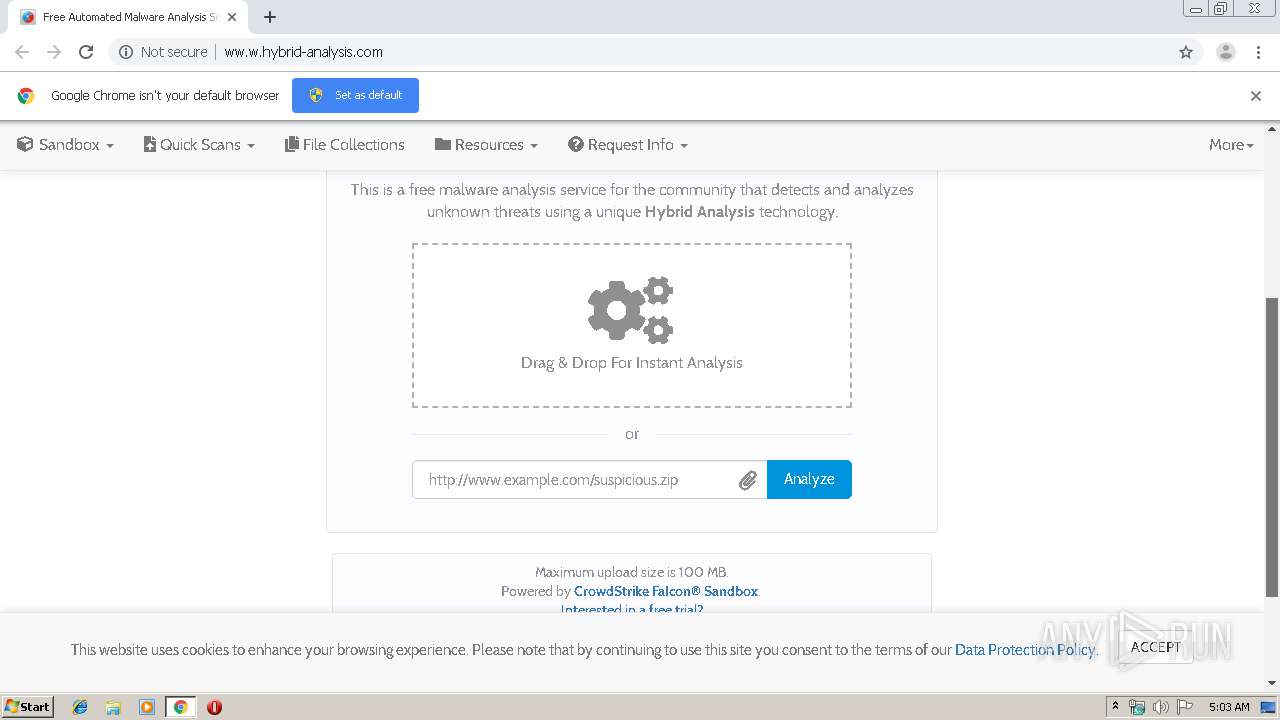The image size is (1280, 720).
Task: Click the browser back arrow
Action: pos(22,52)
